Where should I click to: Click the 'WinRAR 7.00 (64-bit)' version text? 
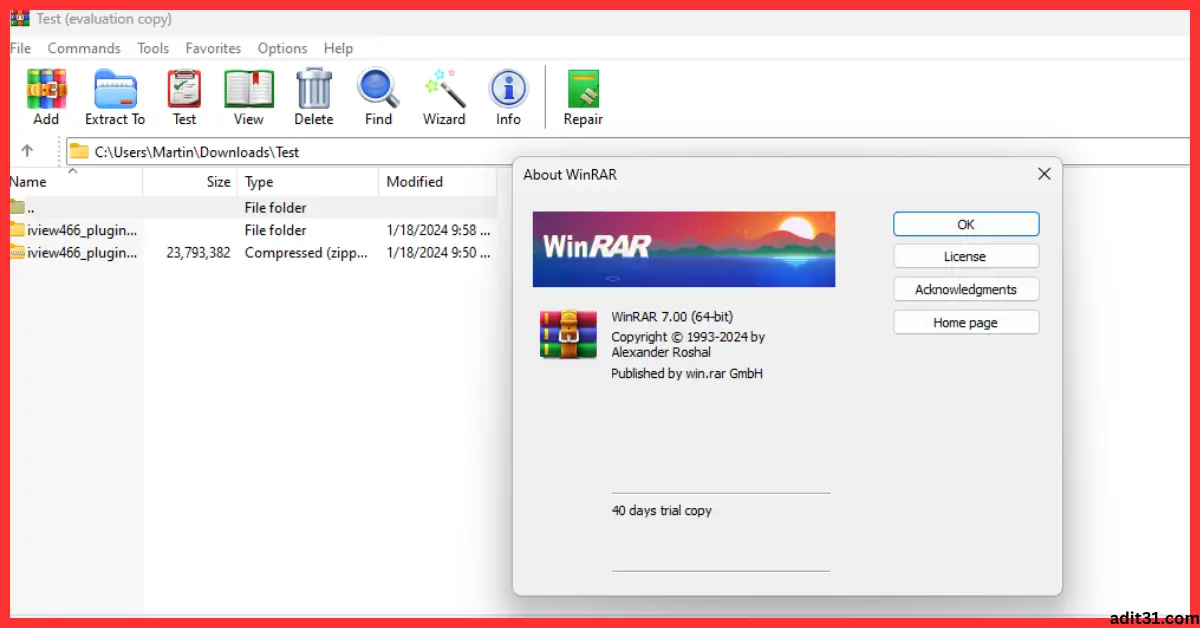click(672, 317)
